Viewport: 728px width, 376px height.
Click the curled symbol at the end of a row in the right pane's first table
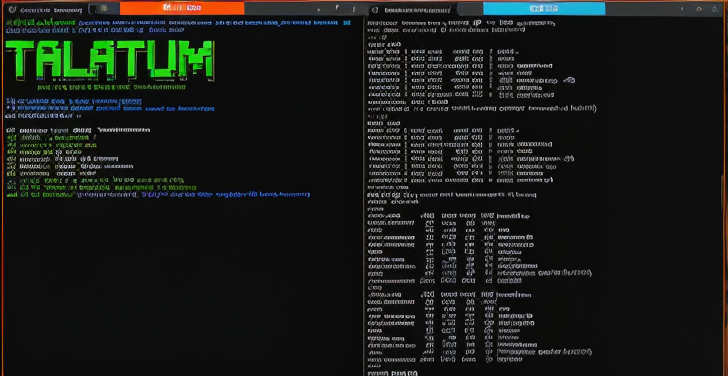tap(569, 80)
